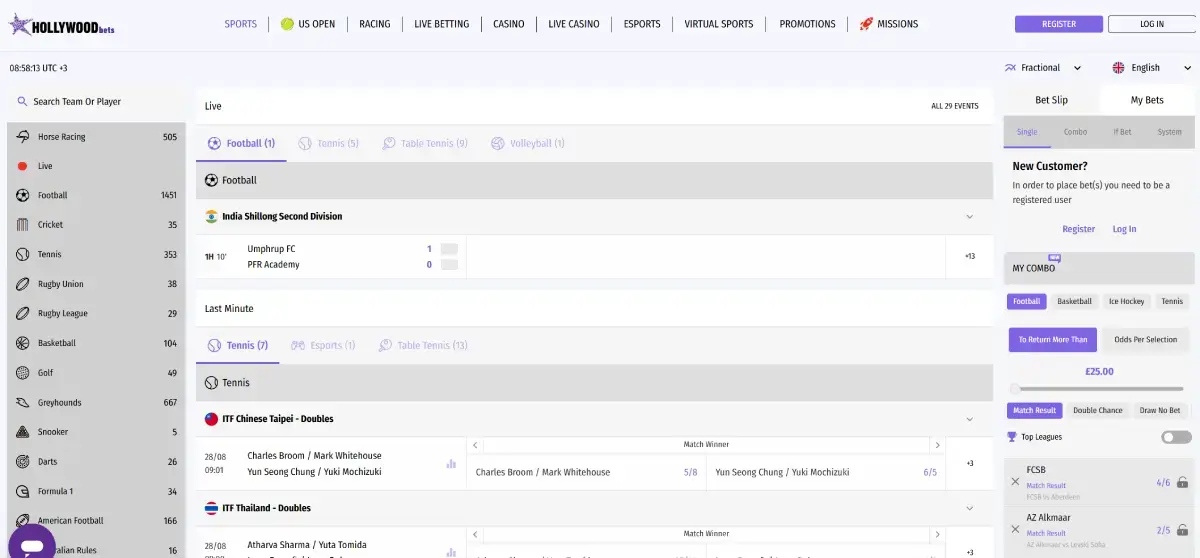1200x558 pixels.
Task: Select Ice Hockey filter in My Combo
Action: pyautogui.click(x=1126, y=301)
